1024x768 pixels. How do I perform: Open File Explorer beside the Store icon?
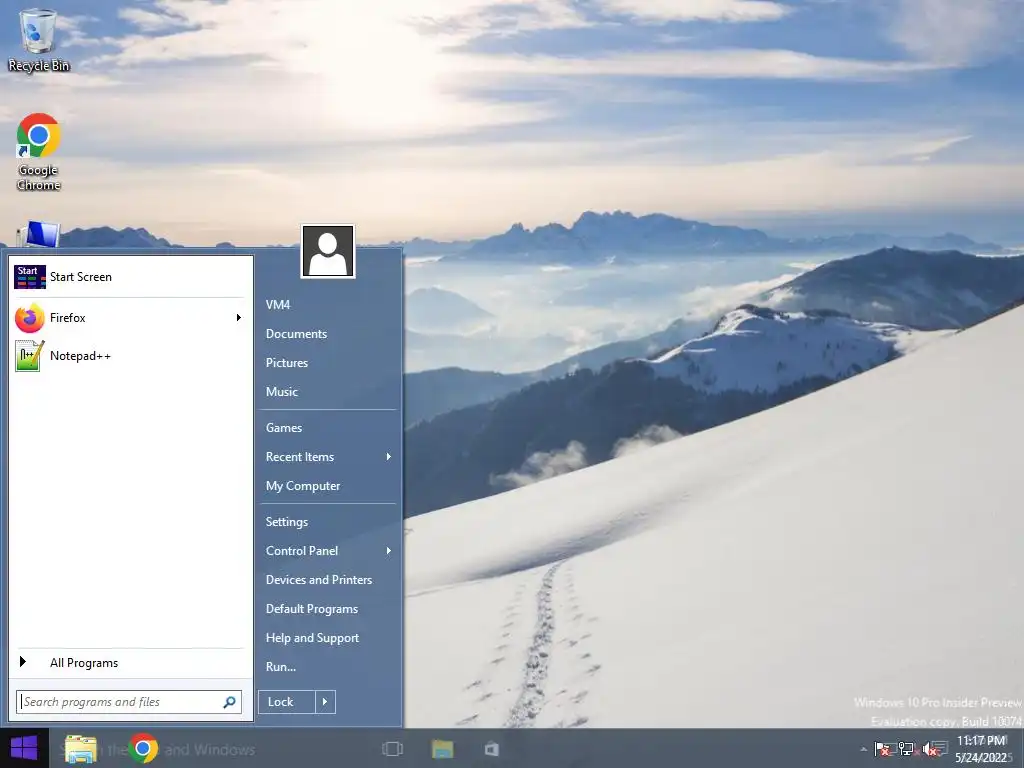442,748
